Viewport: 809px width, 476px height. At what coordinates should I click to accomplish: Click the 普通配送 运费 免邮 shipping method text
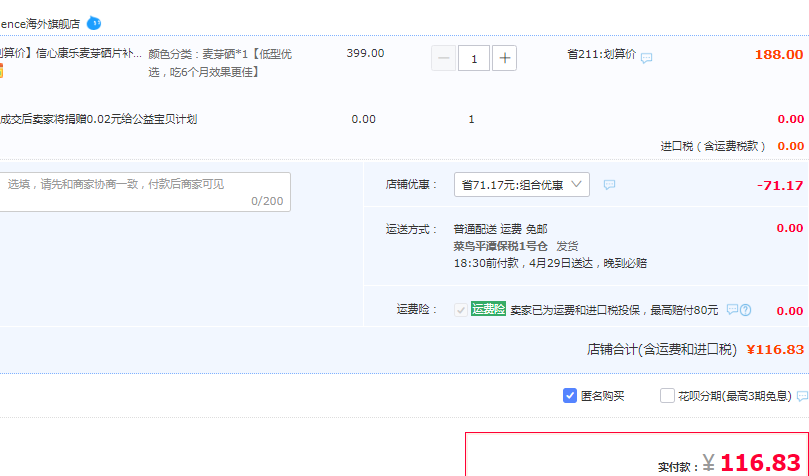click(x=500, y=229)
